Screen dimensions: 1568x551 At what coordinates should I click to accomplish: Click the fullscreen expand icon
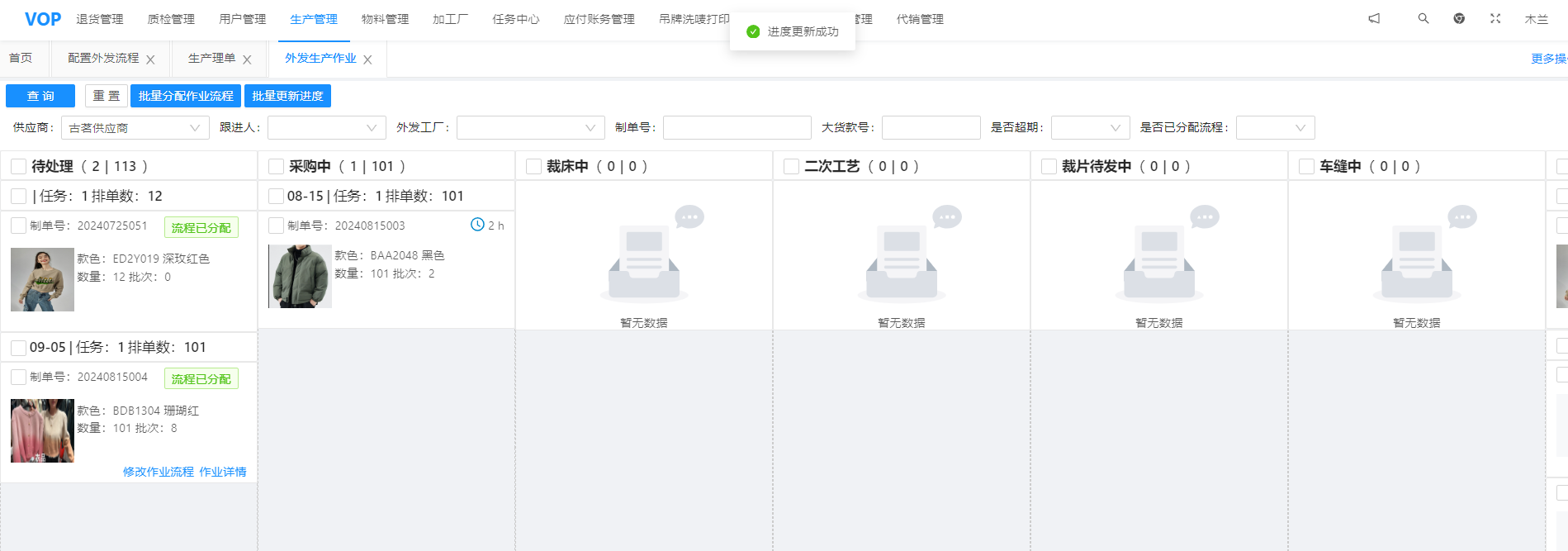1495,18
